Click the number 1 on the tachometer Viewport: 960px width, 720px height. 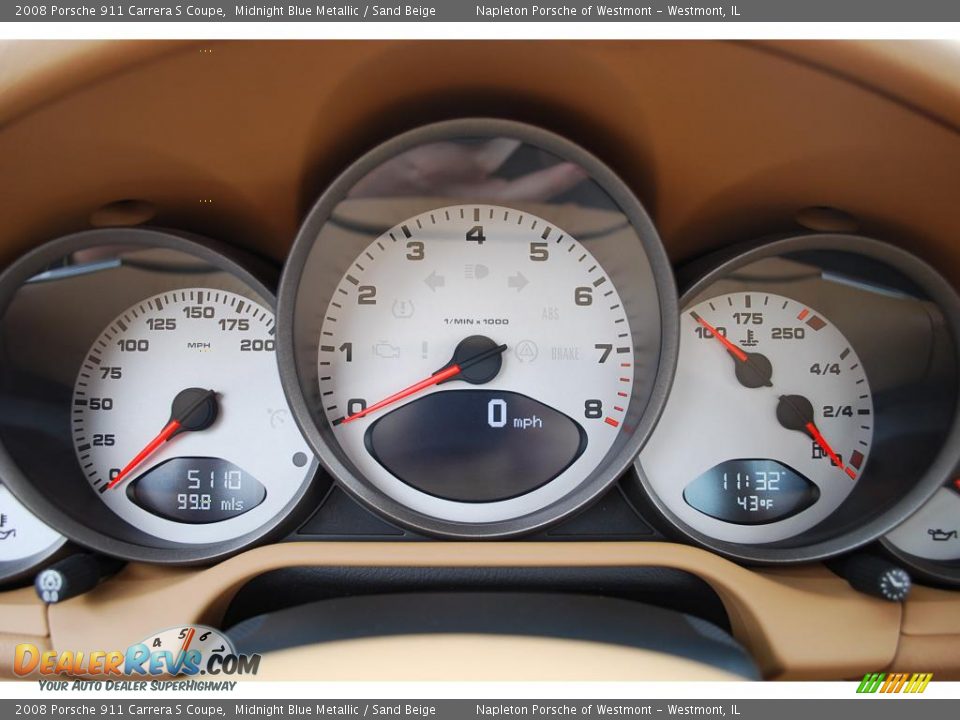tap(345, 352)
